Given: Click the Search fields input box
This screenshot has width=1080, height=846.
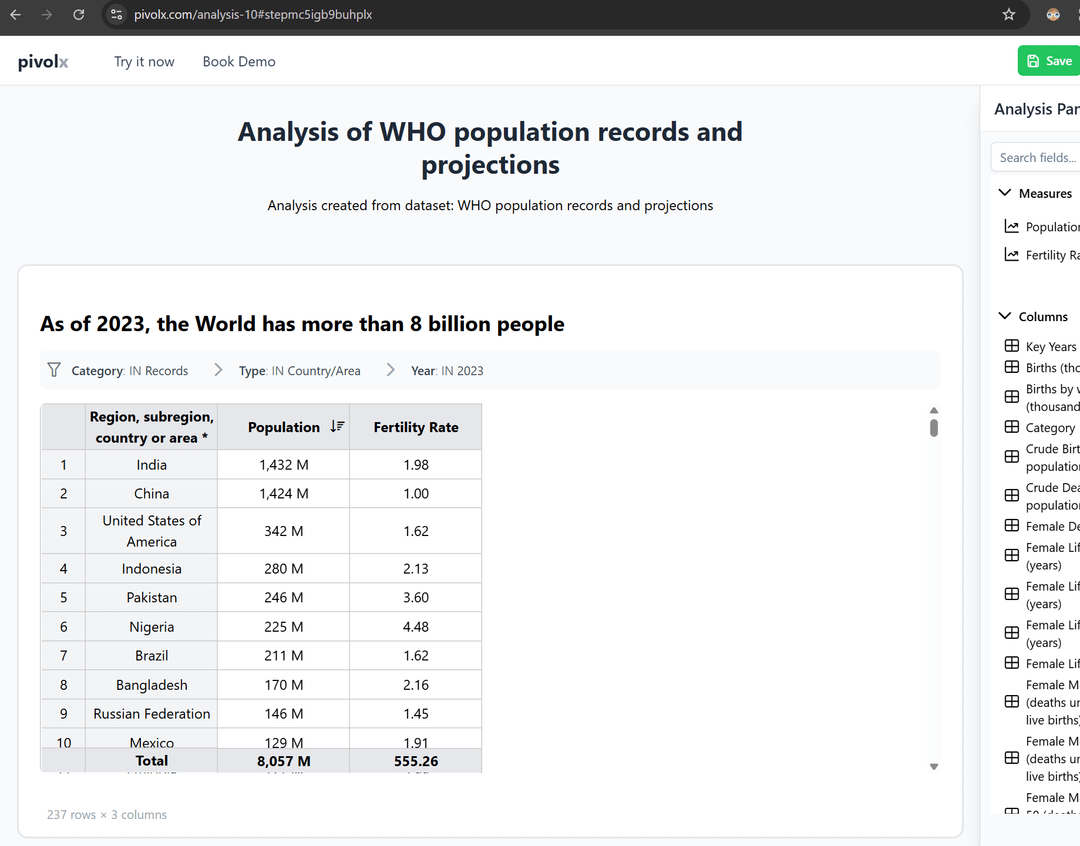Looking at the screenshot, I should point(1037,158).
